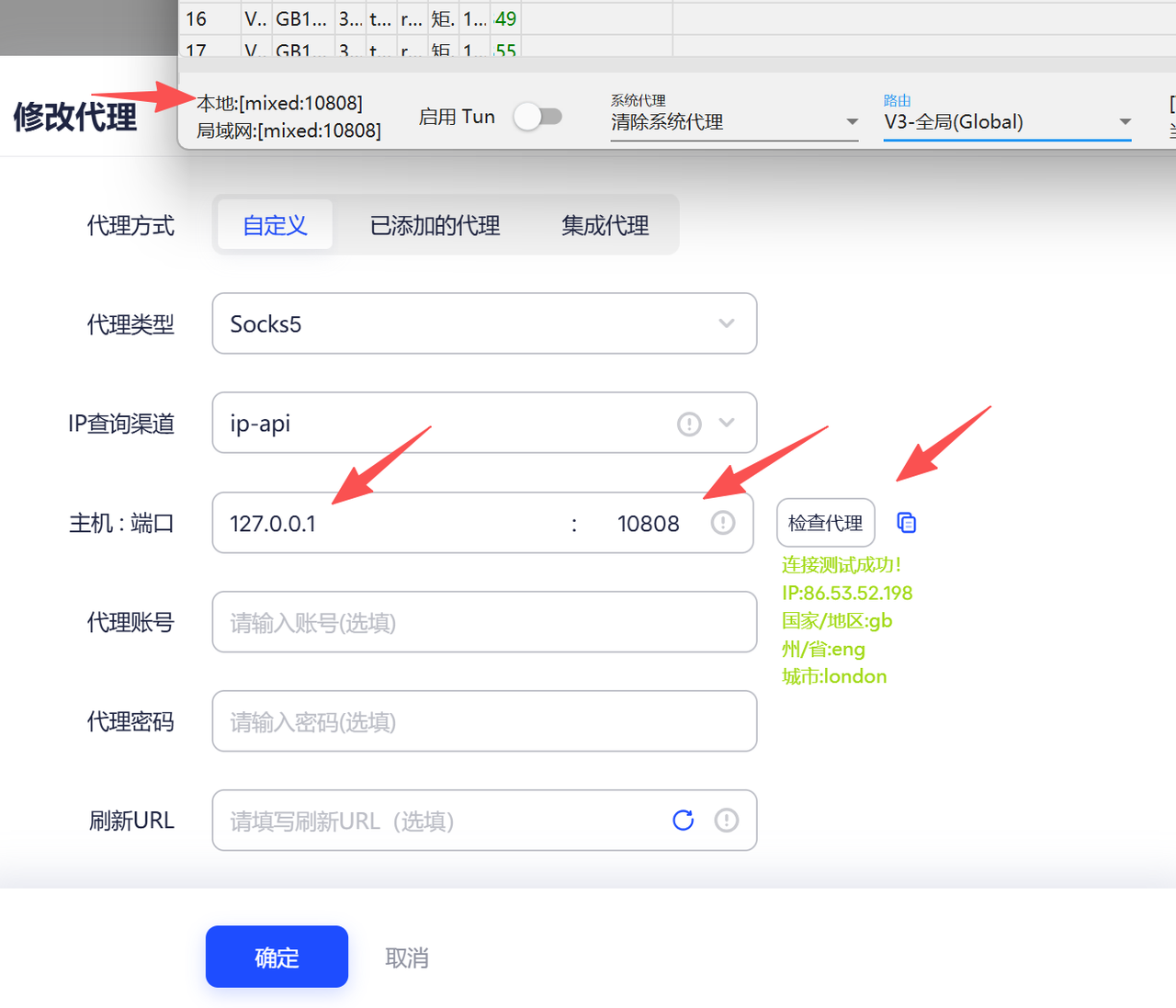Click the warning icon next to the port field
Image resolution: width=1176 pixels, height=1008 pixels.
(722, 522)
